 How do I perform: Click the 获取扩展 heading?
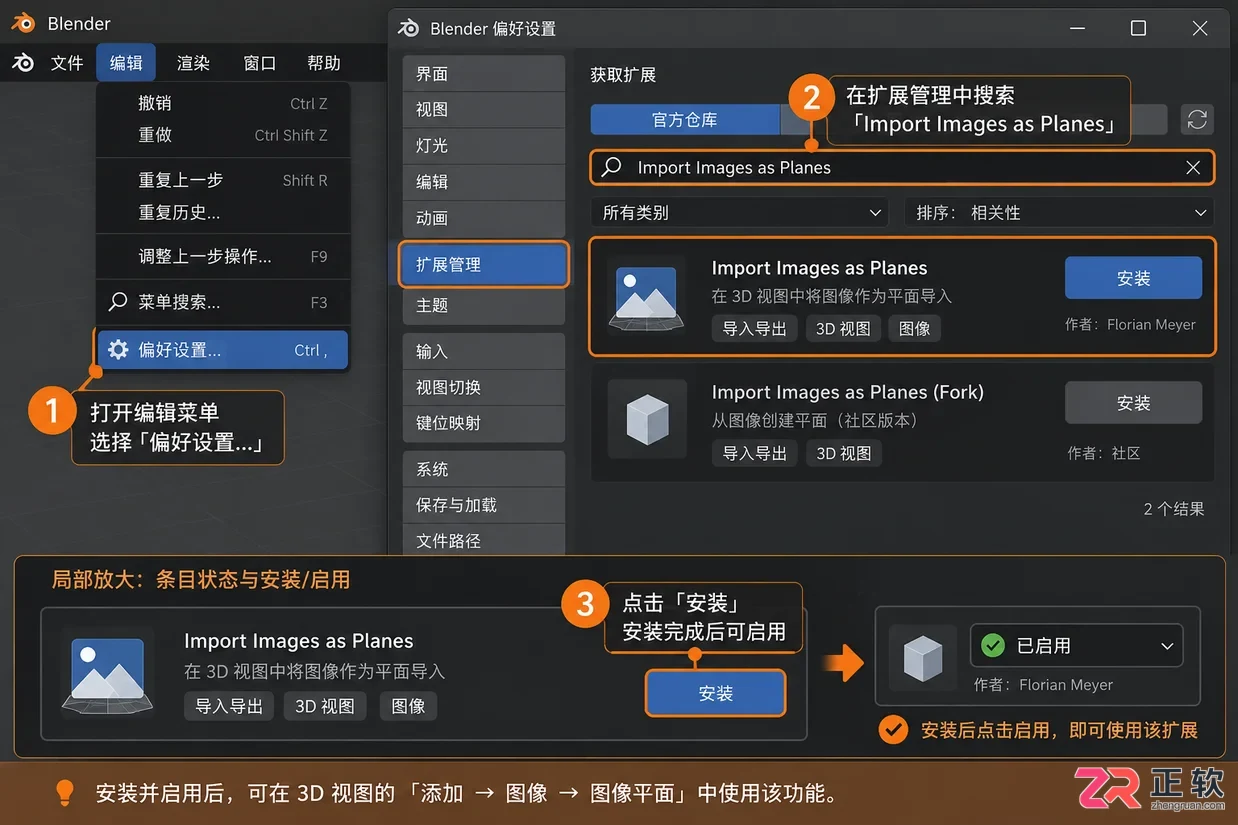pyautogui.click(x=623, y=75)
